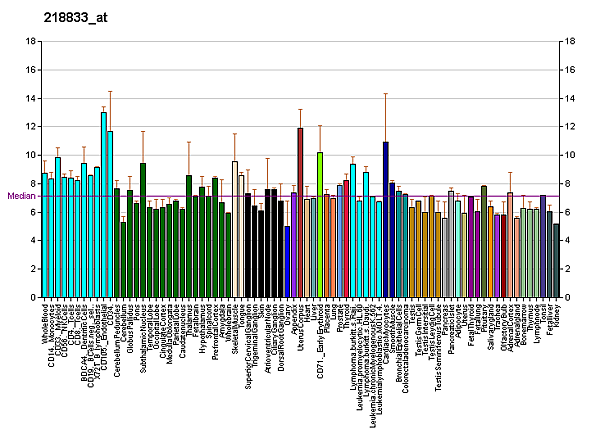
Task: Select the Thalamus green bar
Action: pyautogui.click(x=189, y=236)
